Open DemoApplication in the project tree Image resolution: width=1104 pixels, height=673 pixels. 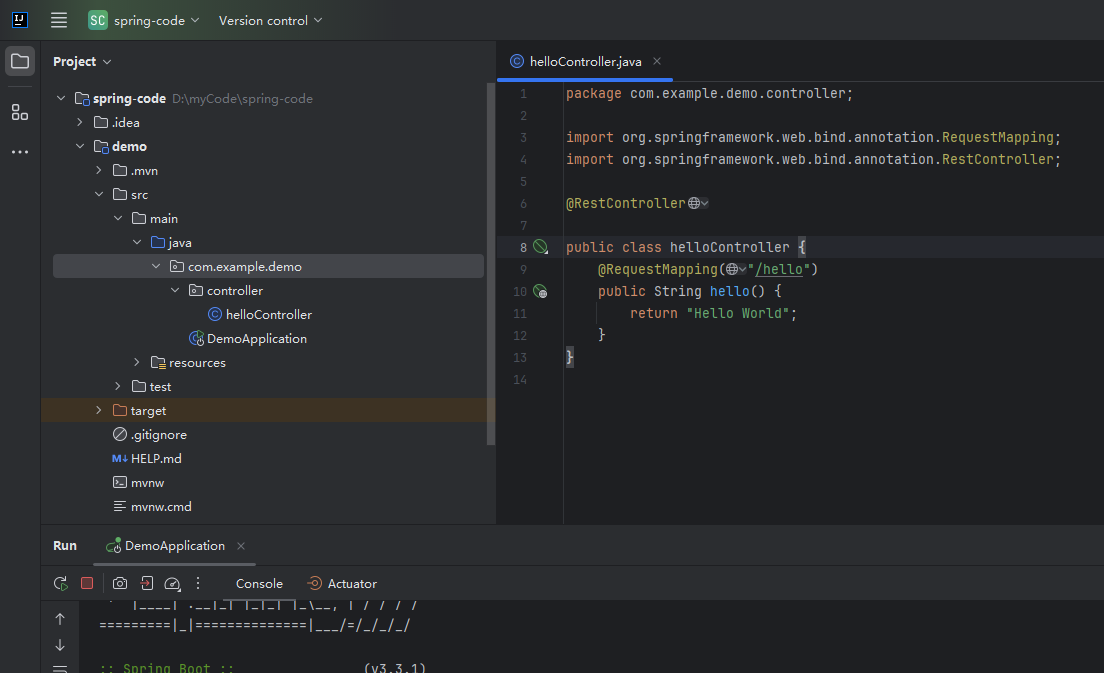coord(256,339)
